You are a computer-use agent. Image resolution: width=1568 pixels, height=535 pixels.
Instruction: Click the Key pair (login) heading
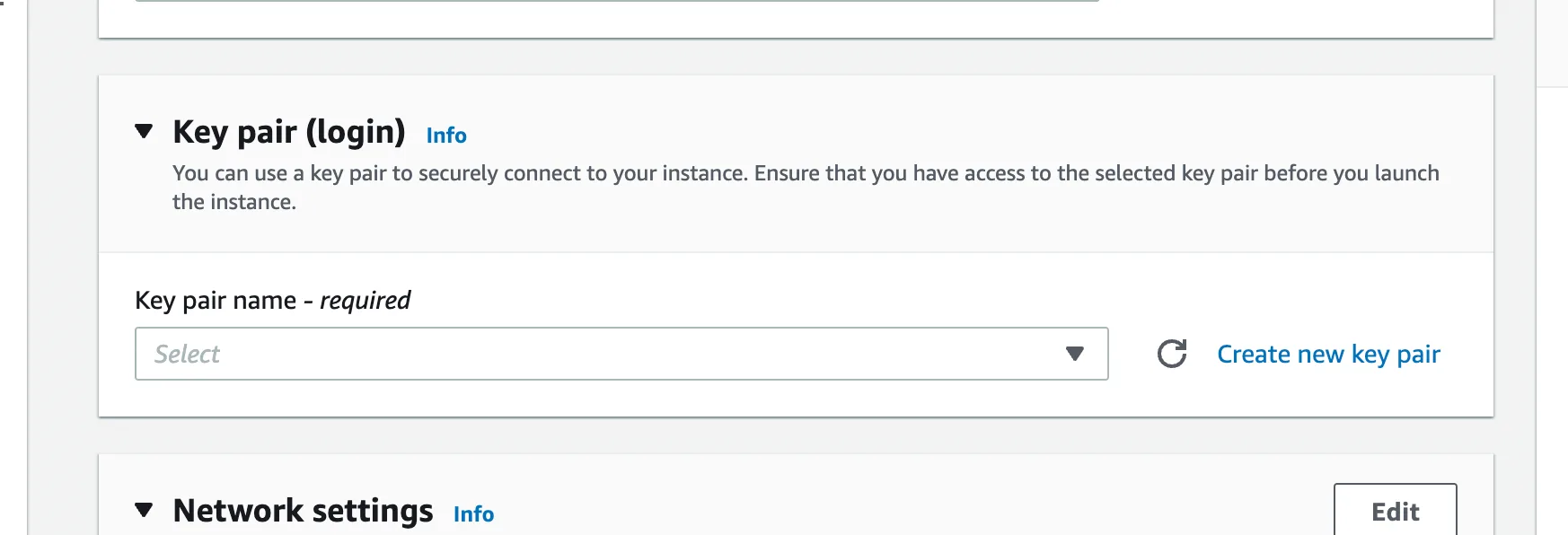click(x=289, y=132)
